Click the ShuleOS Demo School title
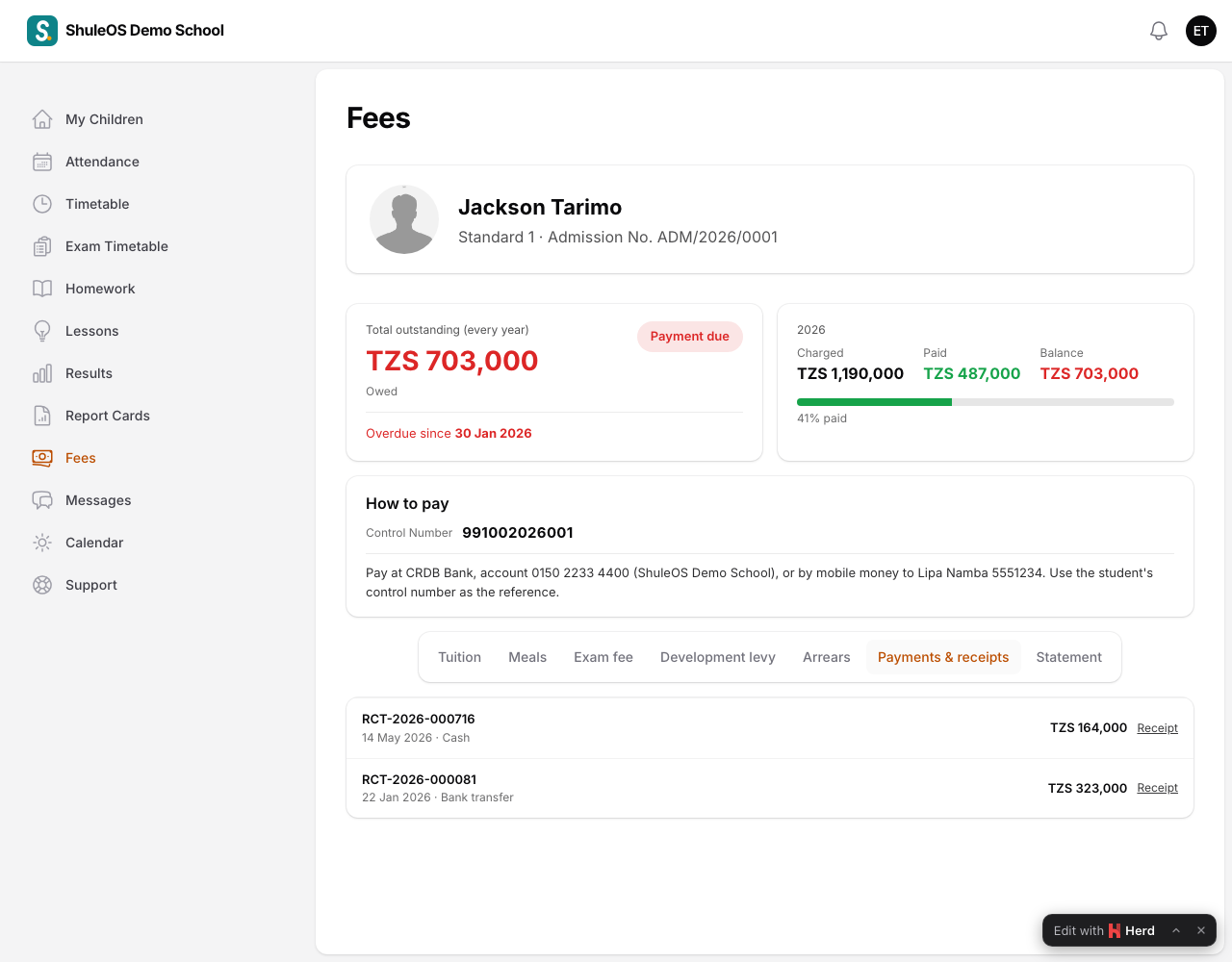This screenshot has height=962, width=1232. pyautogui.click(x=144, y=31)
